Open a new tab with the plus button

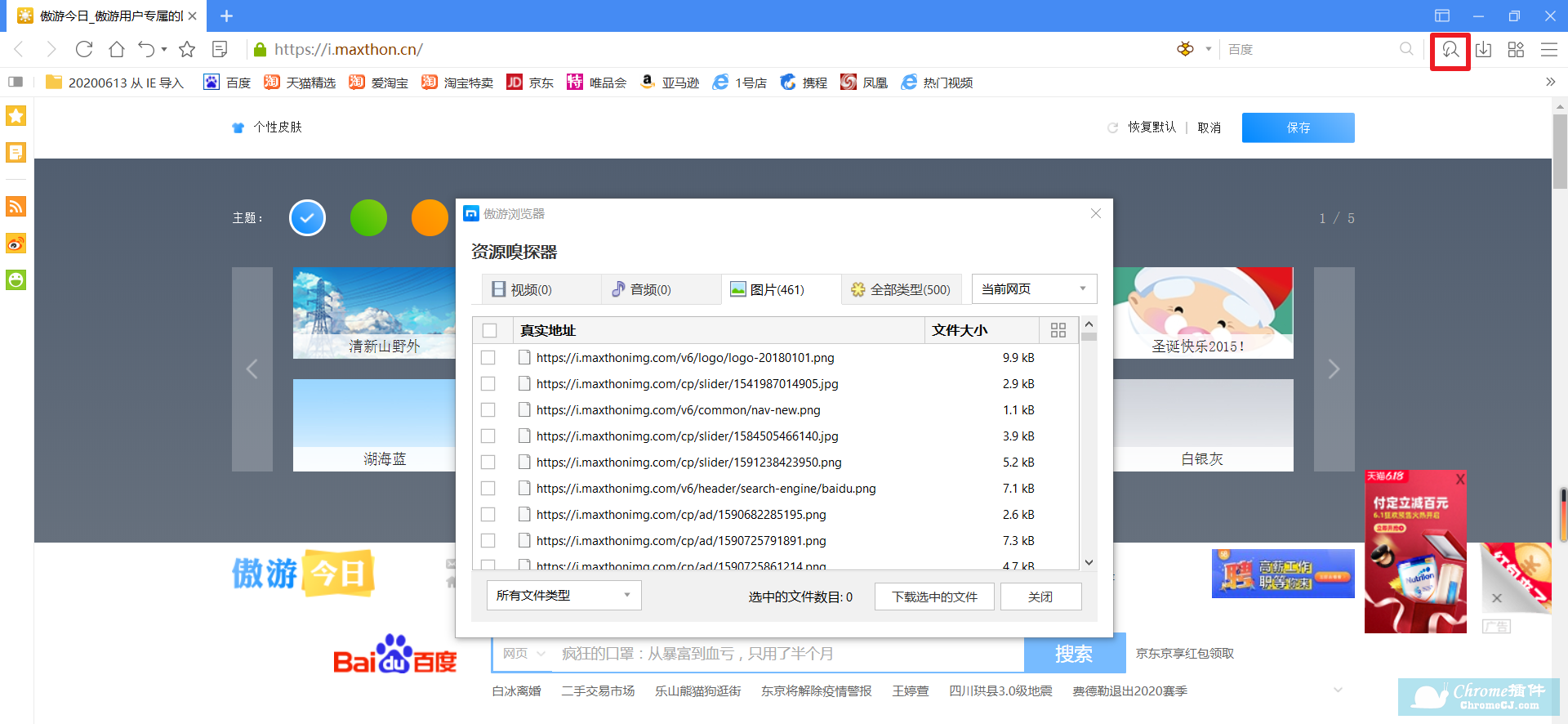point(227,16)
